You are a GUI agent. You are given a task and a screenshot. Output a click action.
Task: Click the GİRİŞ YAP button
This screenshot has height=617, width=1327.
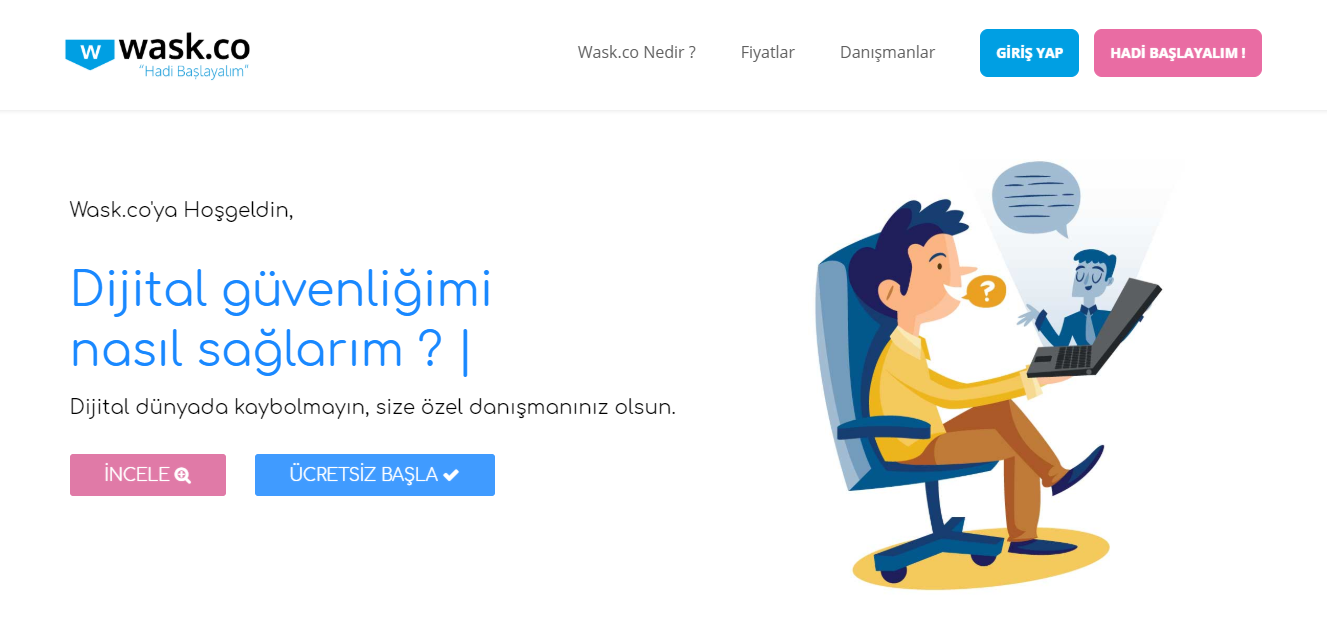[x=1029, y=53]
